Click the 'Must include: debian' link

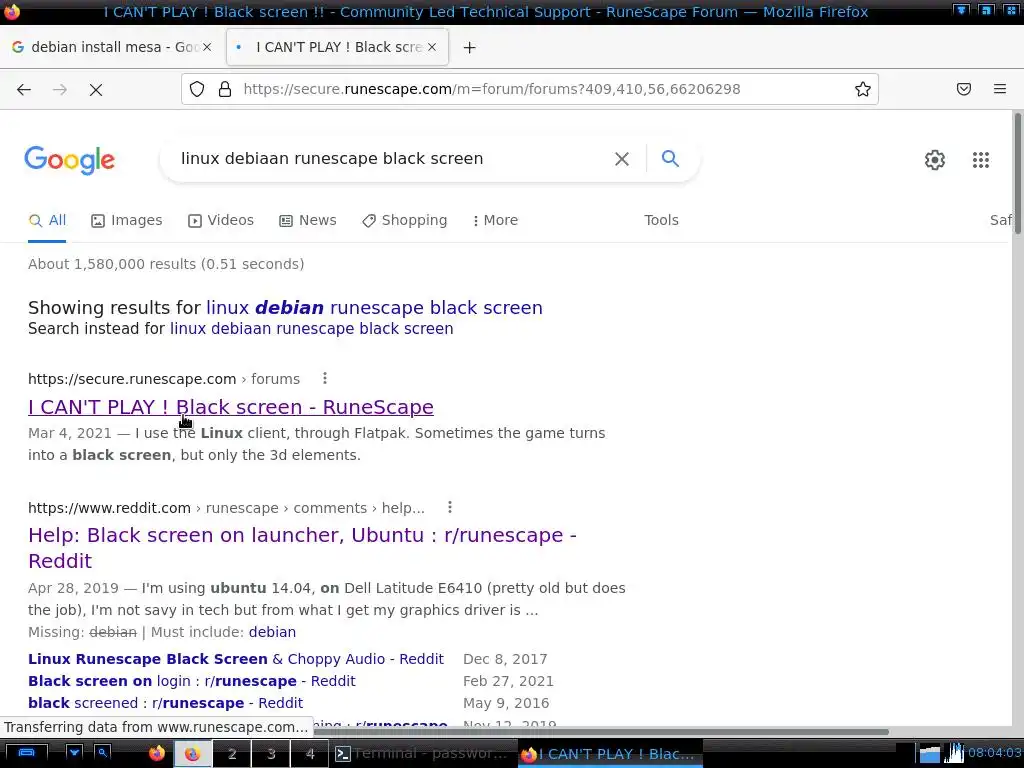tap(272, 632)
